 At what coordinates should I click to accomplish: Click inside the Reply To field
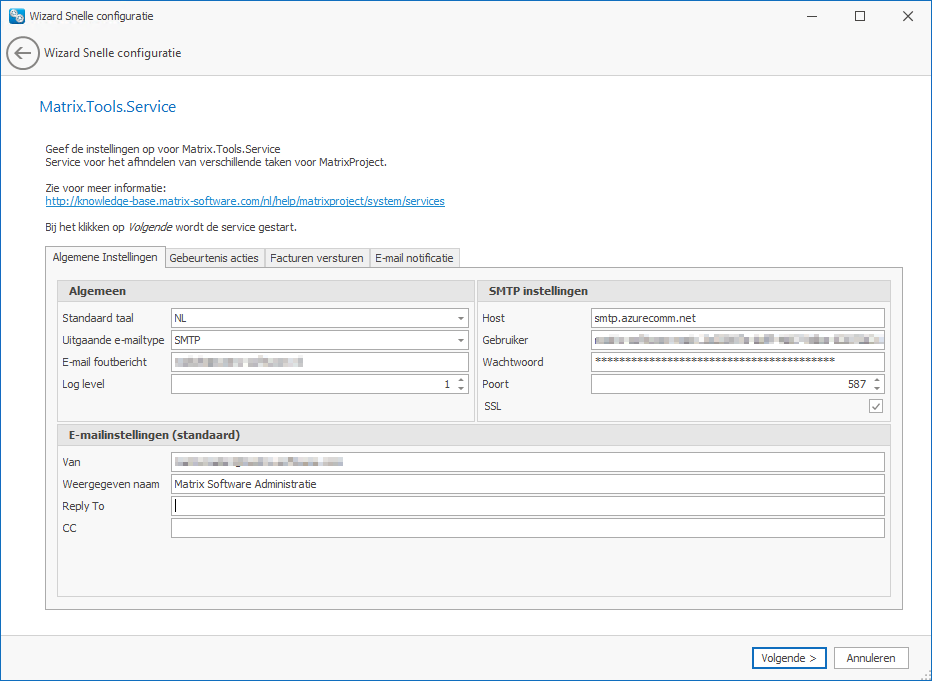528,506
